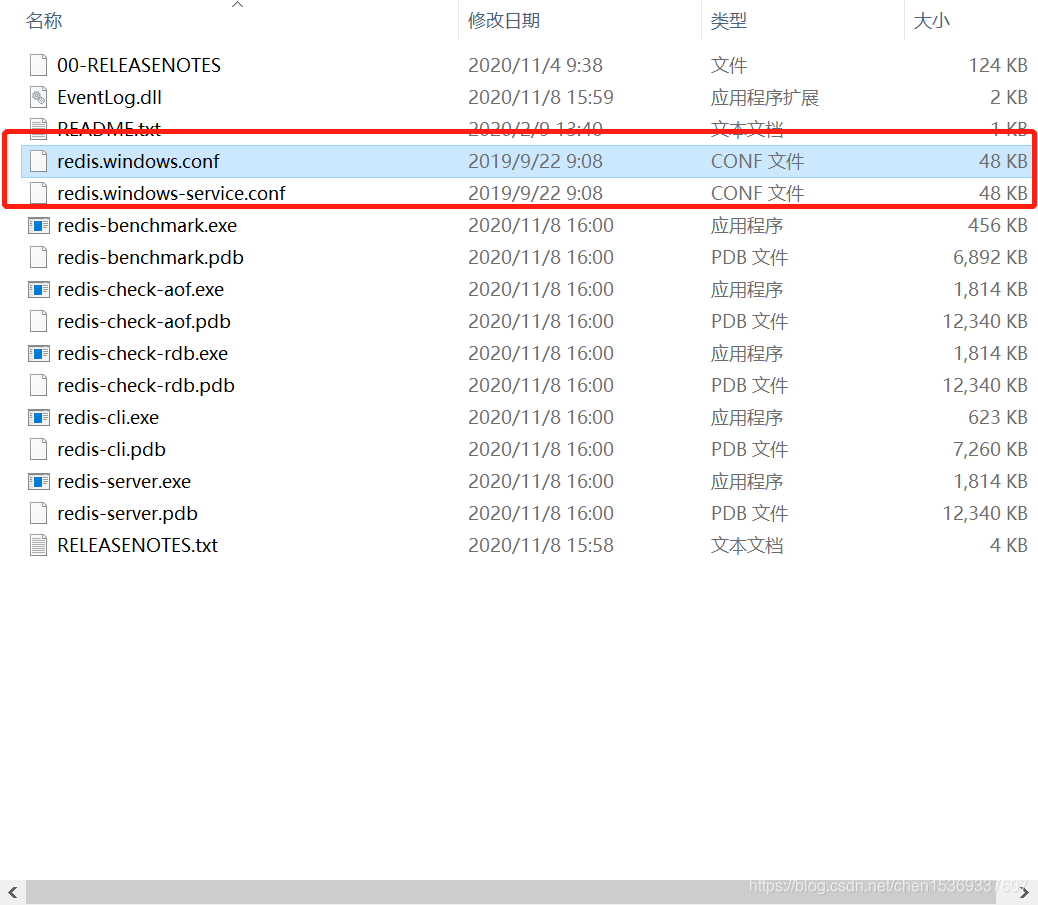Viewport: 1038px width, 905px height.
Task: Sort files by 名称 column header
Action: (x=44, y=20)
